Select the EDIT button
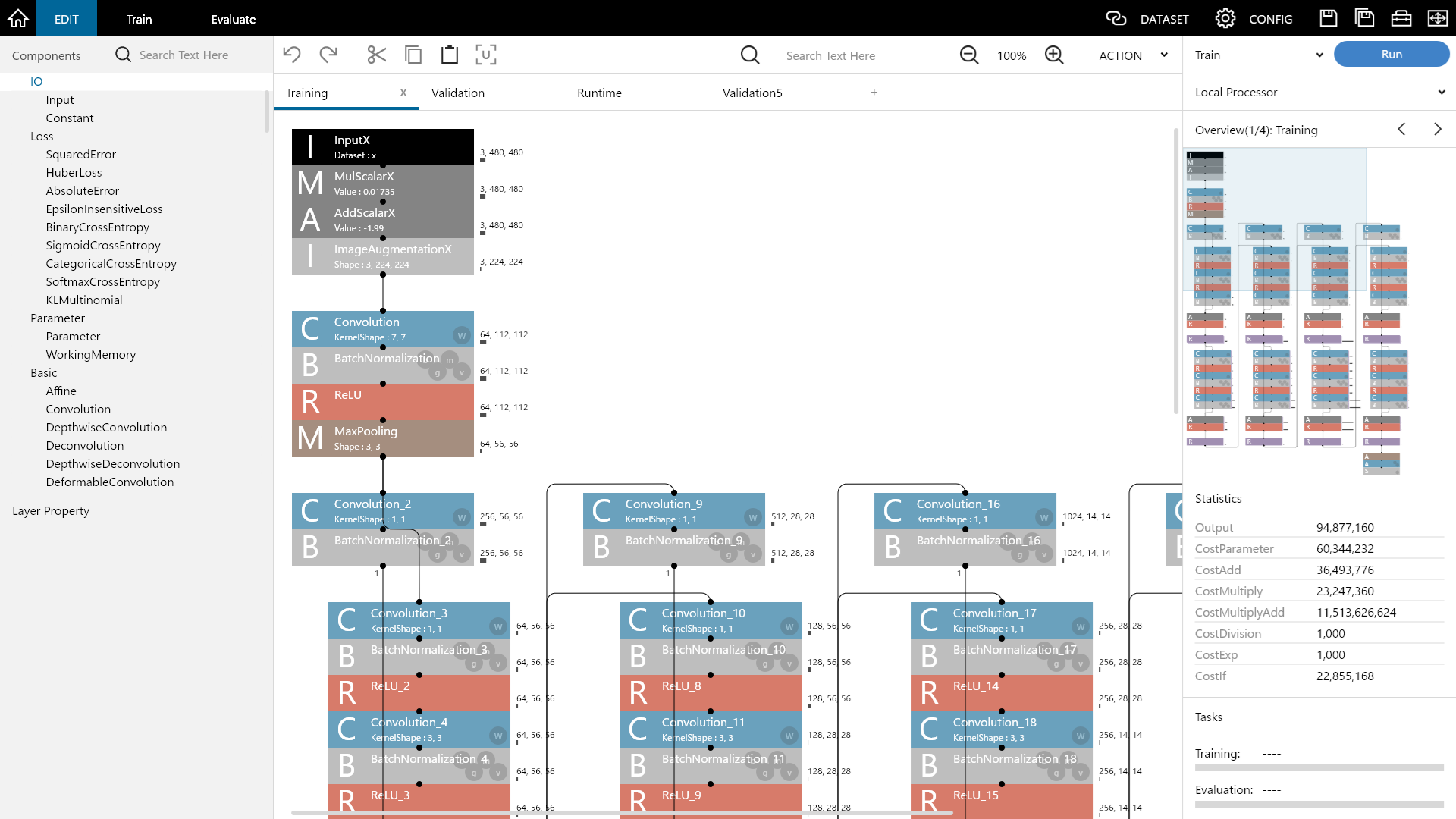The width and height of the screenshot is (1456, 819). tap(67, 18)
